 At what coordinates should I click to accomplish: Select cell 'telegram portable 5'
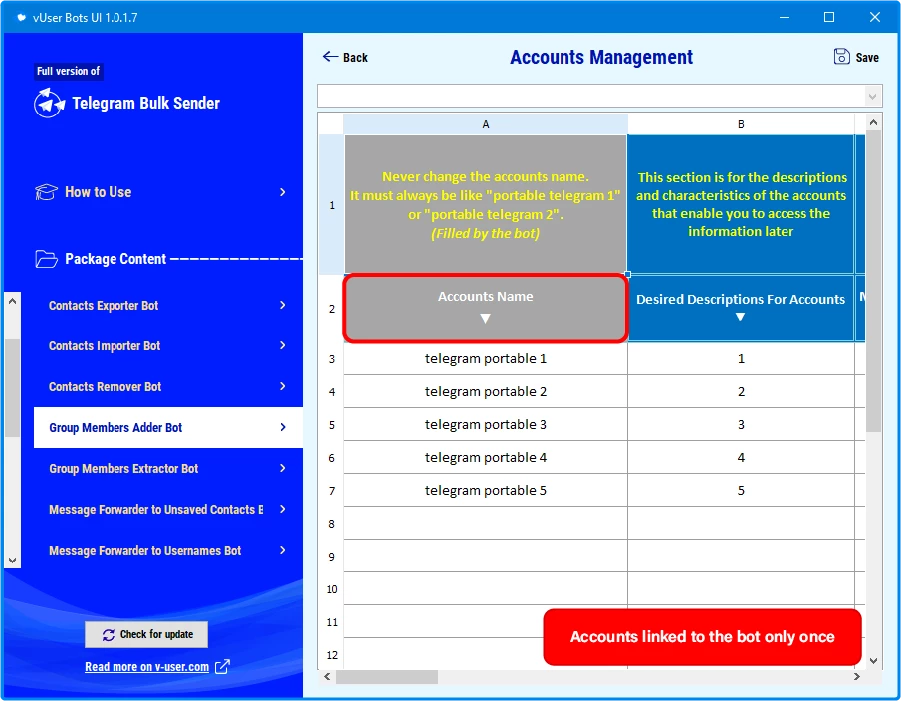coord(486,491)
